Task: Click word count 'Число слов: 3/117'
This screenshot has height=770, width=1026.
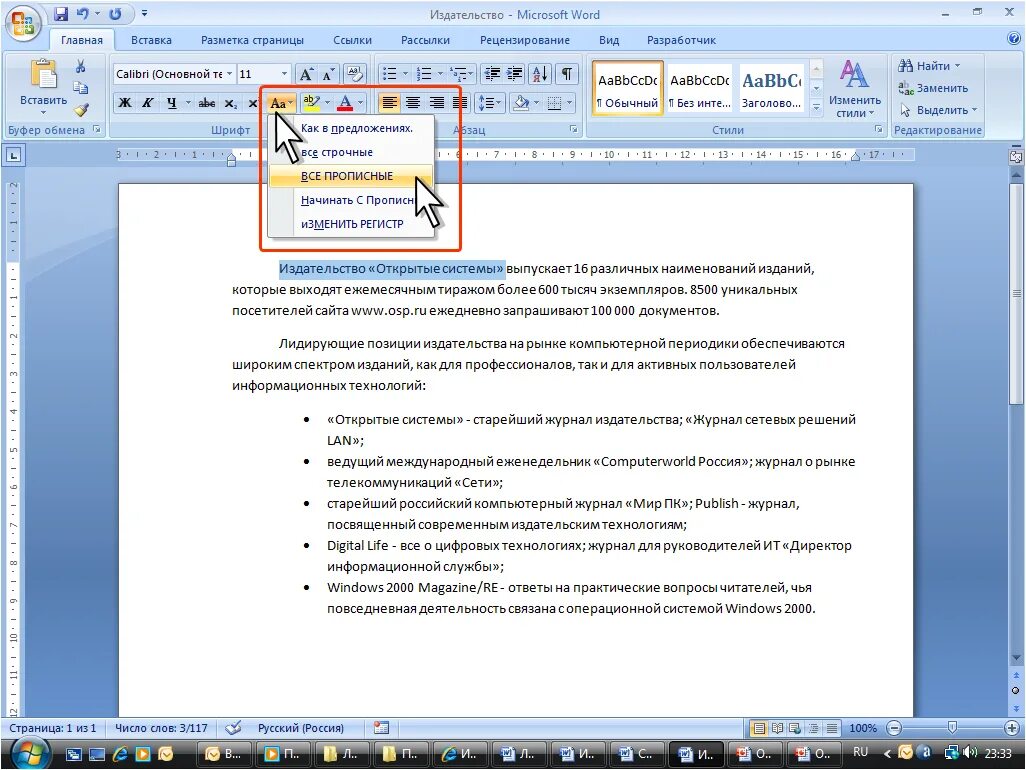Action: pyautogui.click(x=161, y=728)
